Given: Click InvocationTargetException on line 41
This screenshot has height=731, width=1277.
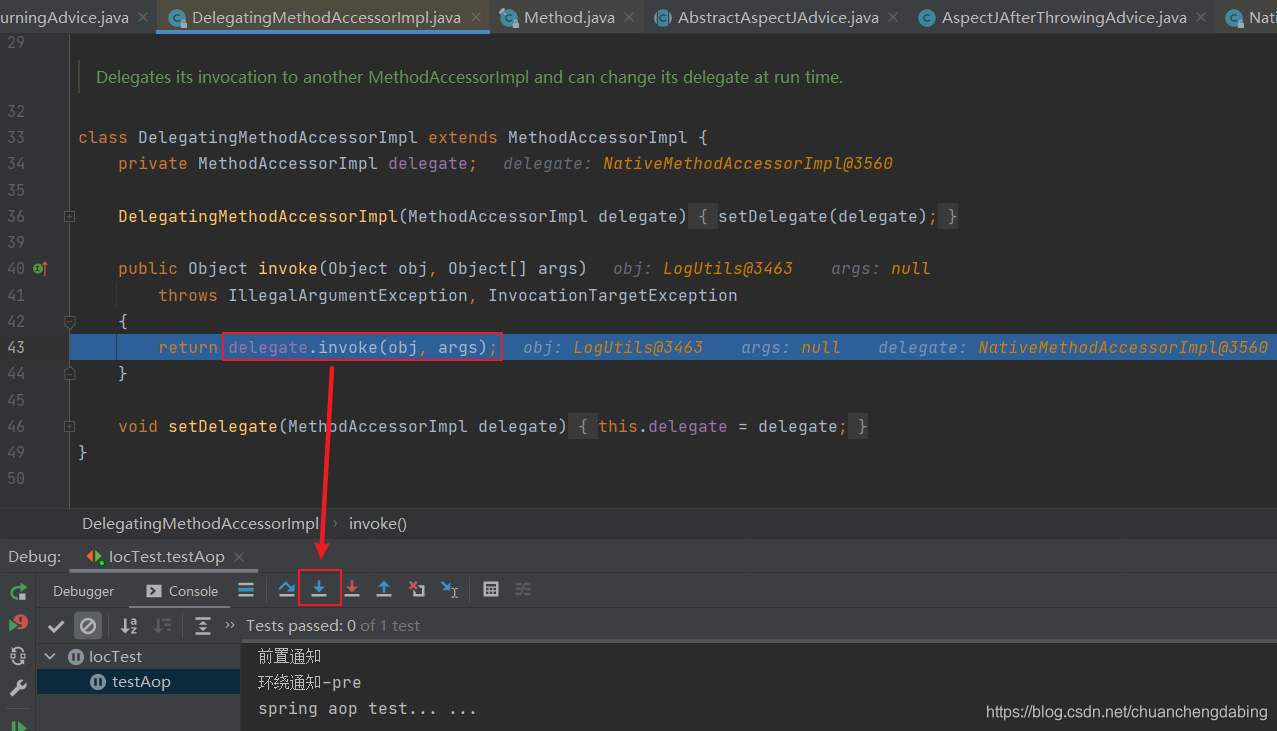Looking at the screenshot, I should 613,295.
